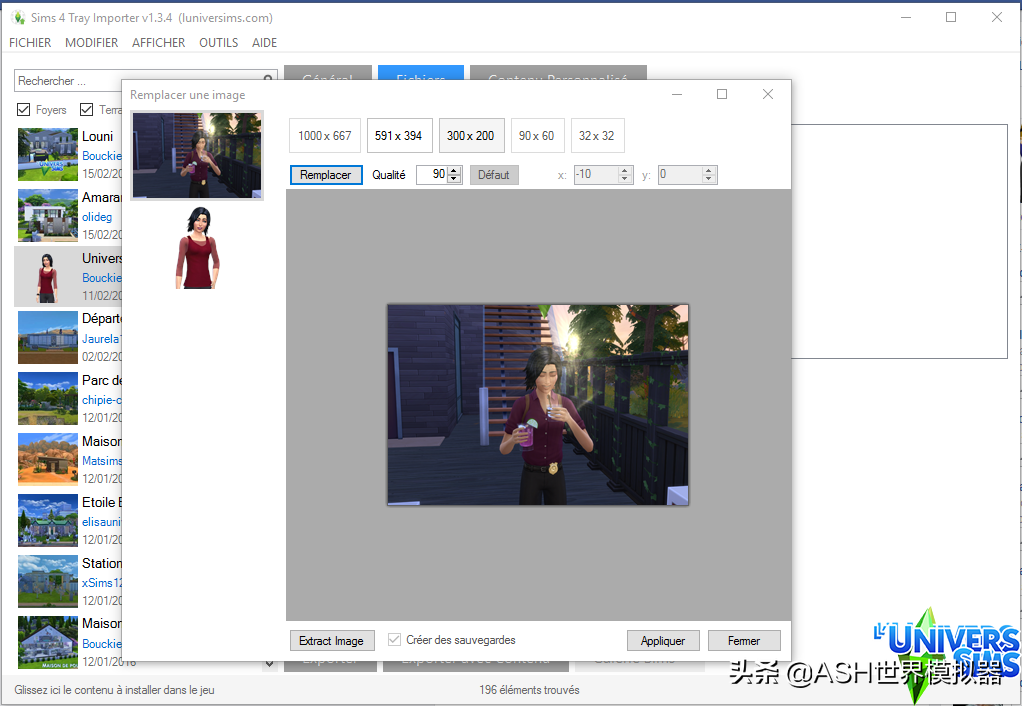Screen dimensions: 1022x706
Task: Increase the y offset value
Action: [709, 171]
